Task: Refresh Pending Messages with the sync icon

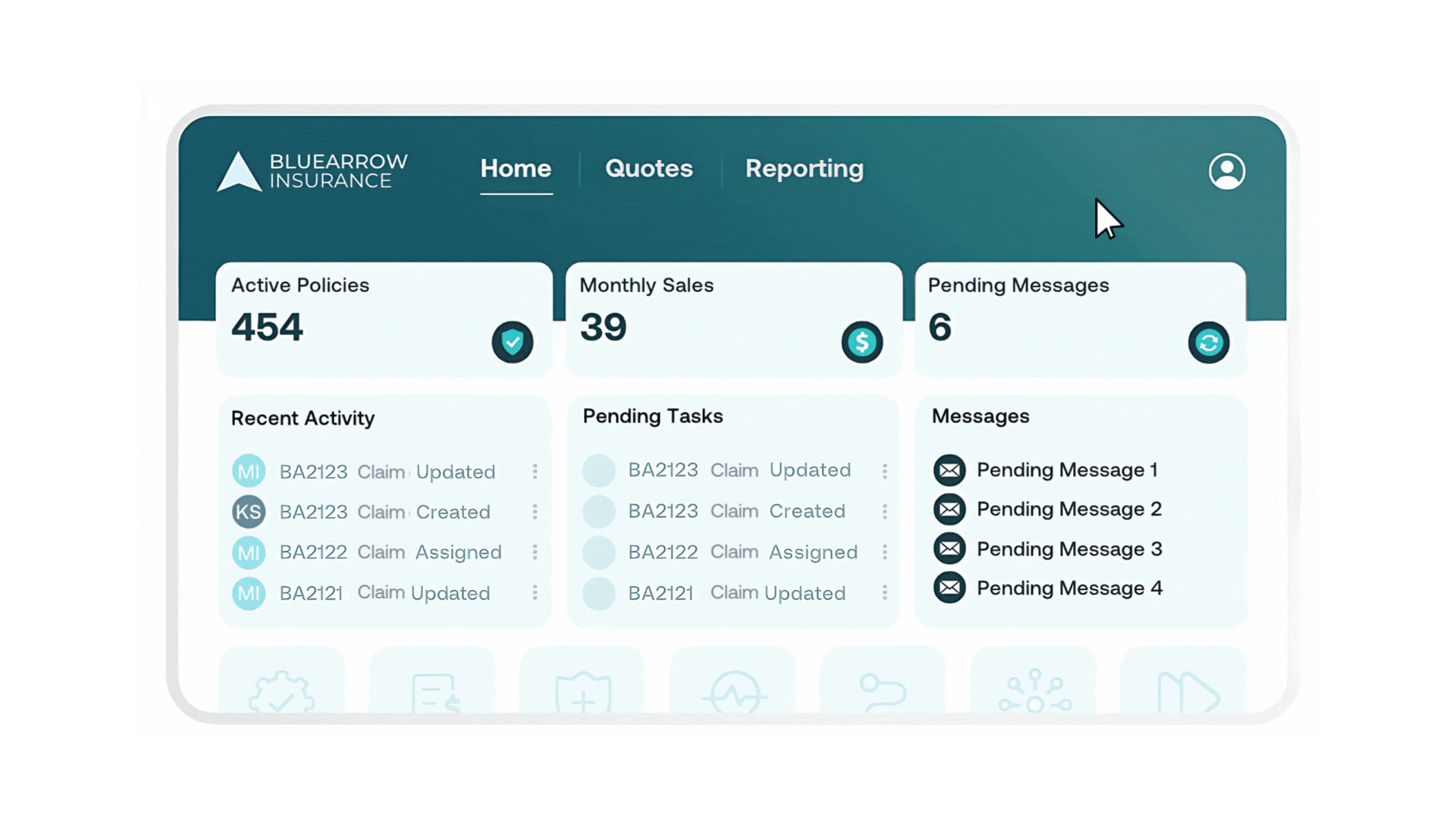Action: (1209, 343)
